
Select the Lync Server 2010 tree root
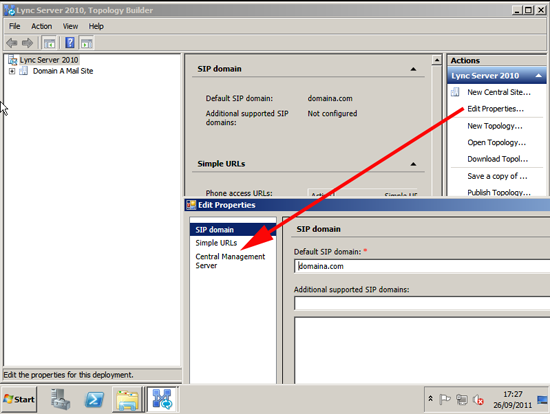point(49,60)
